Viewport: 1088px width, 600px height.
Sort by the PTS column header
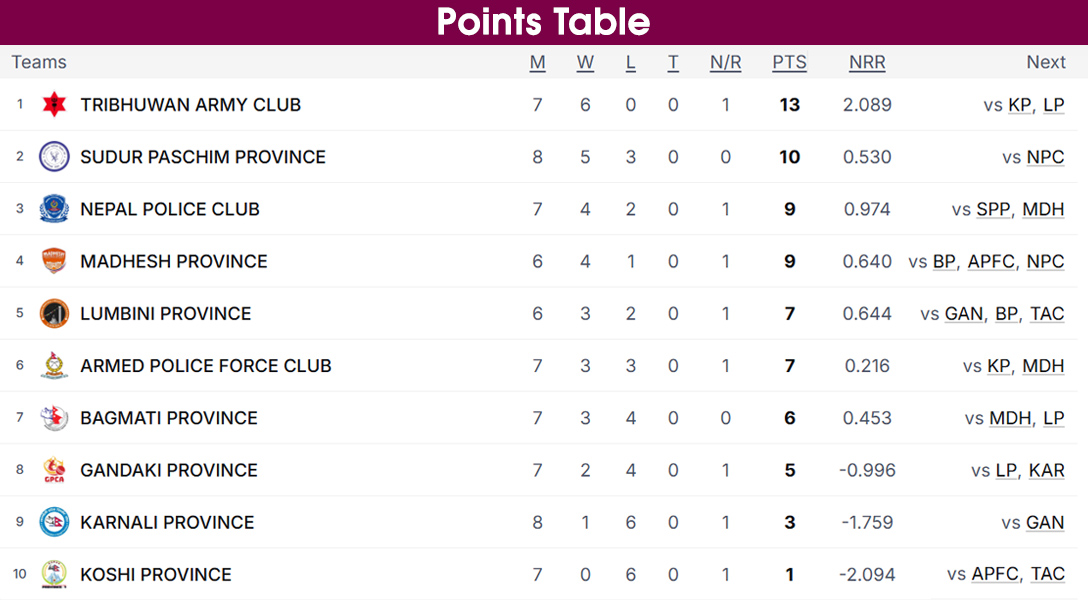pos(789,62)
